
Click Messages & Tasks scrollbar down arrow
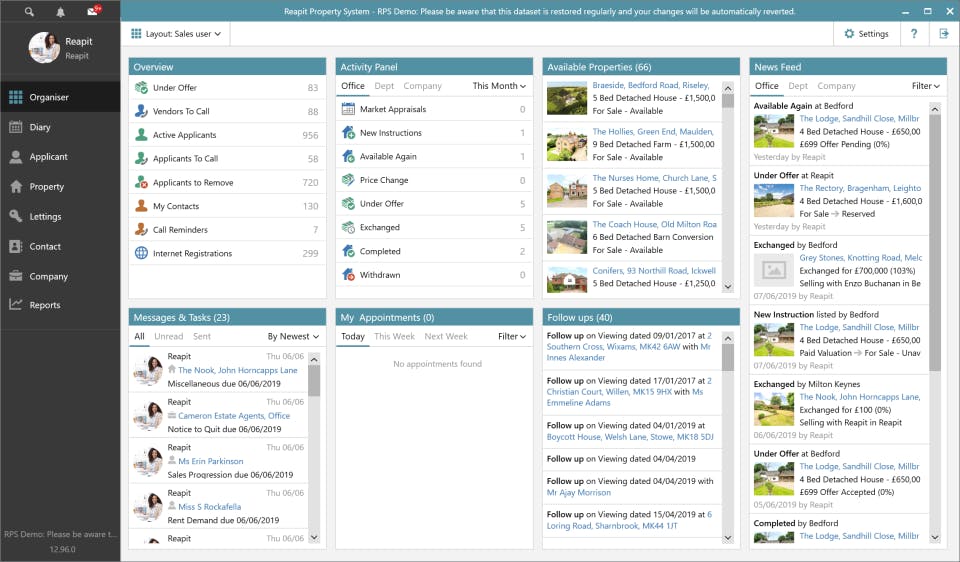coord(313,538)
